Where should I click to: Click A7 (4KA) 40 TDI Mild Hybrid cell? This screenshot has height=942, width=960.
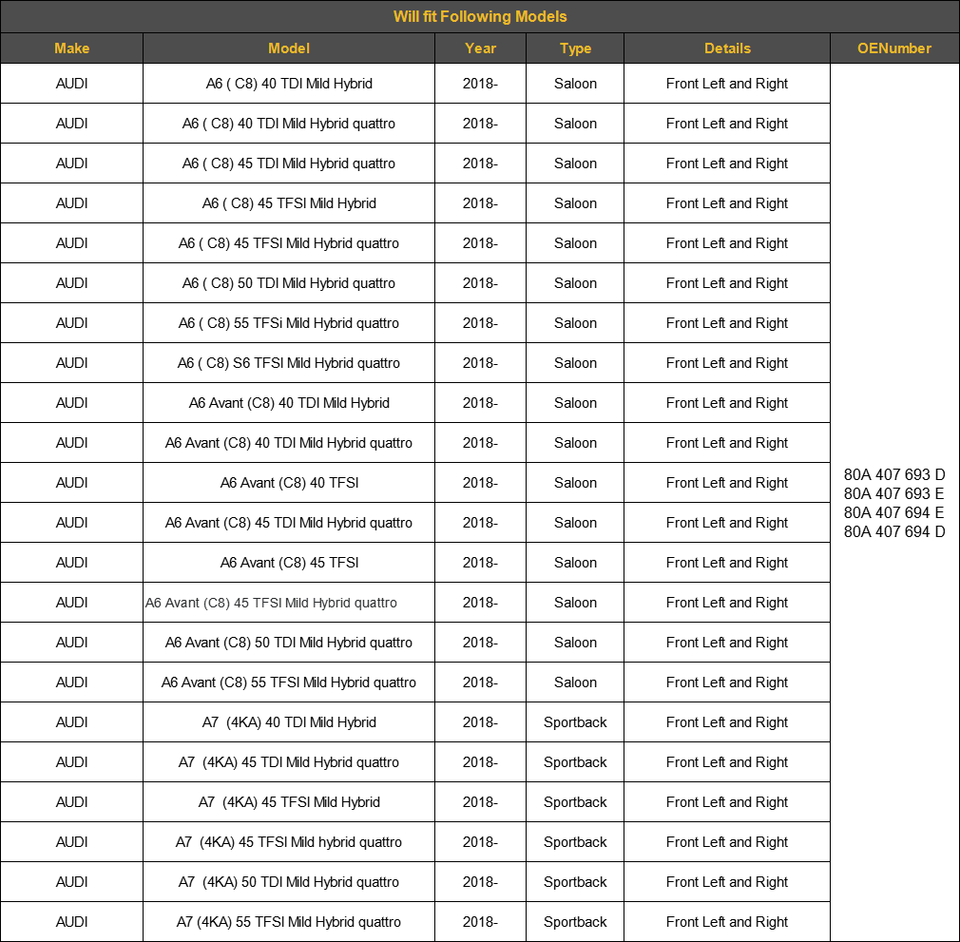(x=289, y=722)
